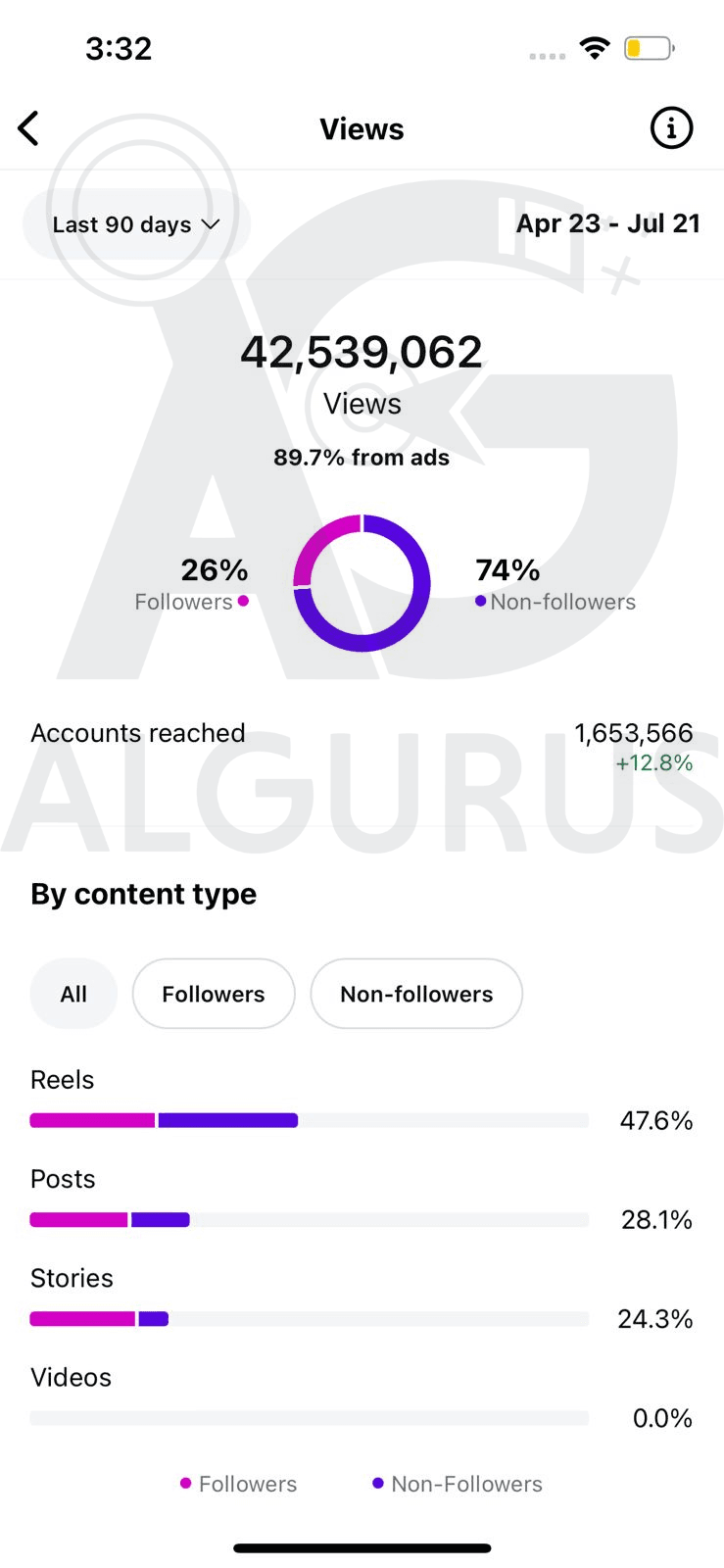Open the Posts content type row
724x1568 pixels.
(x=63, y=1179)
